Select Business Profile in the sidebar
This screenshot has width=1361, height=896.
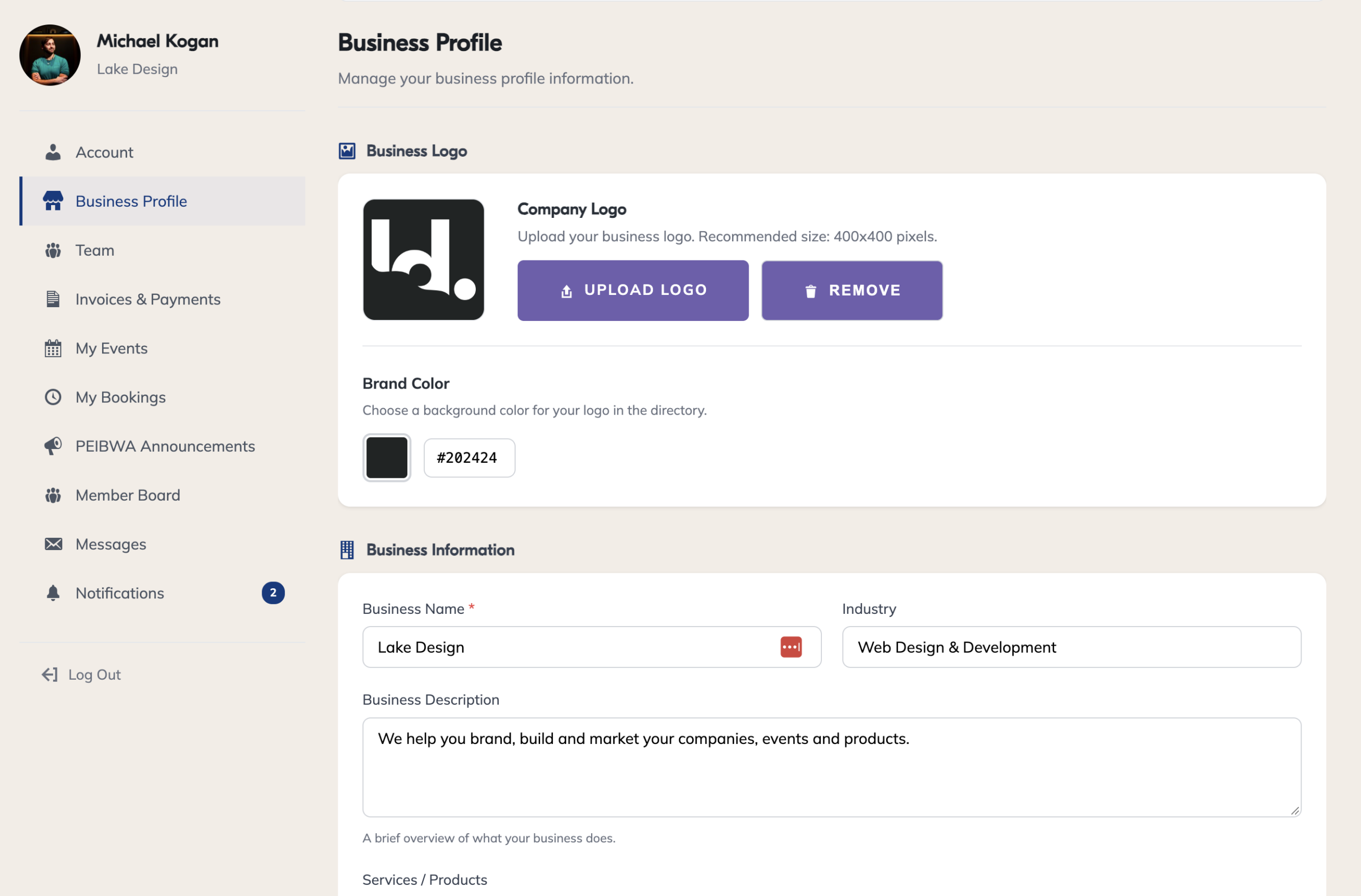(x=162, y=201)
